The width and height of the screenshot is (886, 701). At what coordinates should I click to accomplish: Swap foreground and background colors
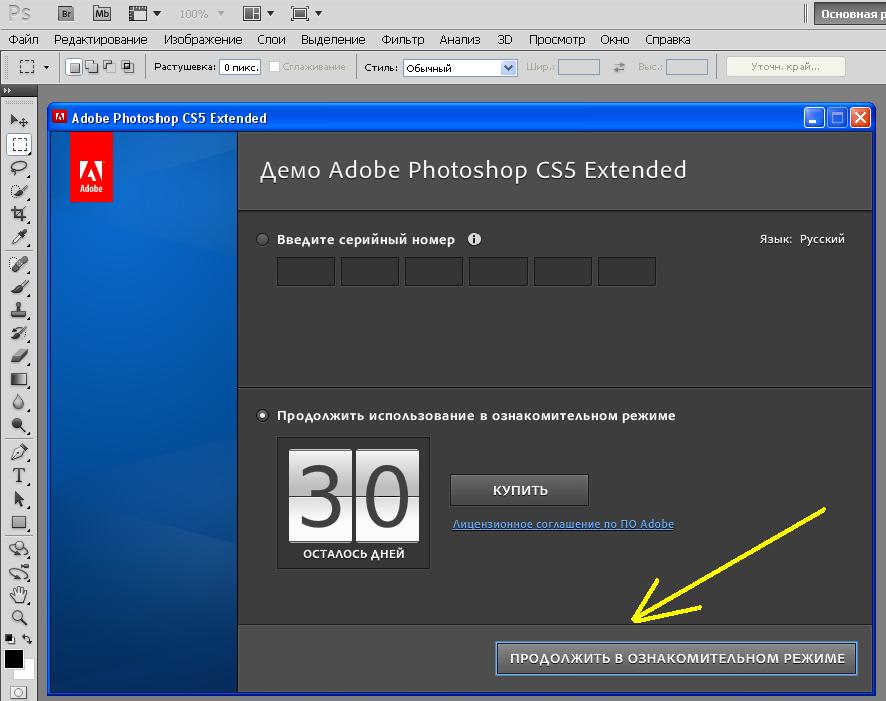coord(27,639)
